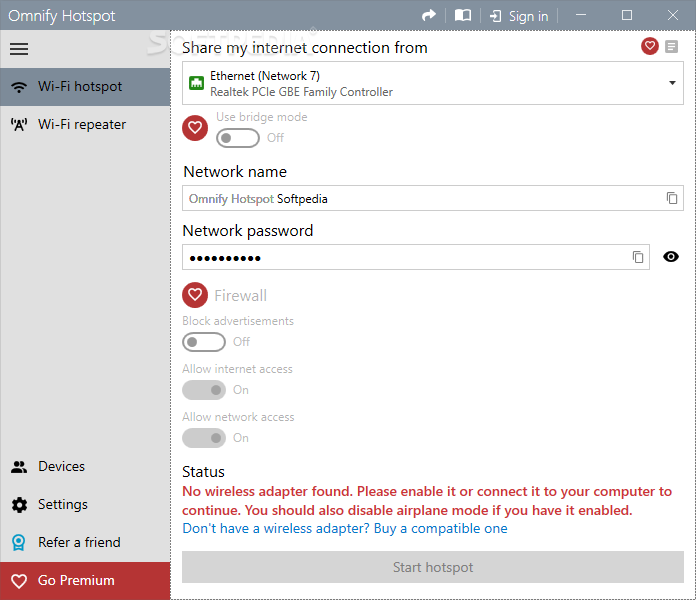This screenshot has width=696, height=600.
Task: Click the Wi-Fi signal icon in sidebar
Action: [19, 87]
